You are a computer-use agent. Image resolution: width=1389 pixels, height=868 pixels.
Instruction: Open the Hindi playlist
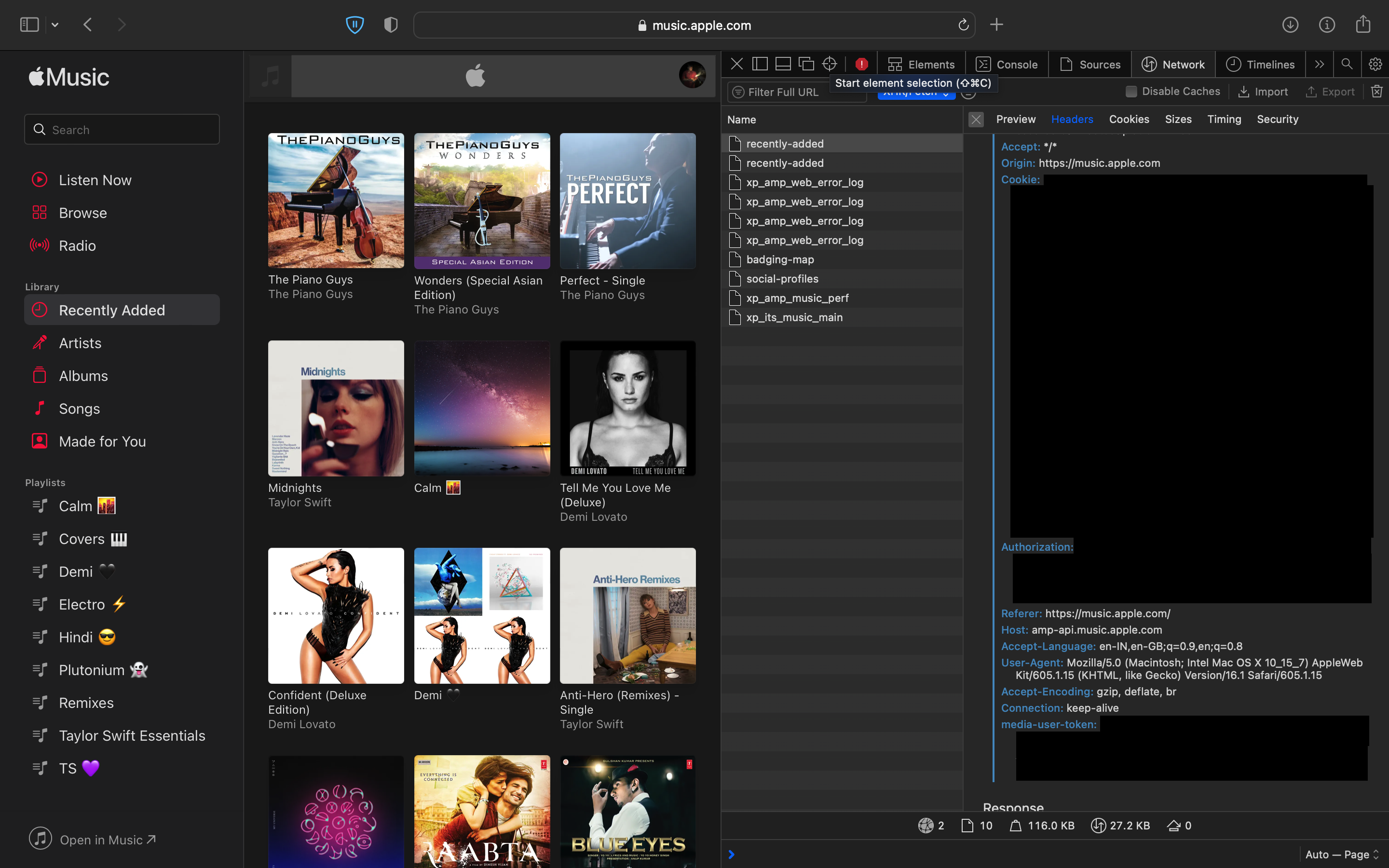87,637
